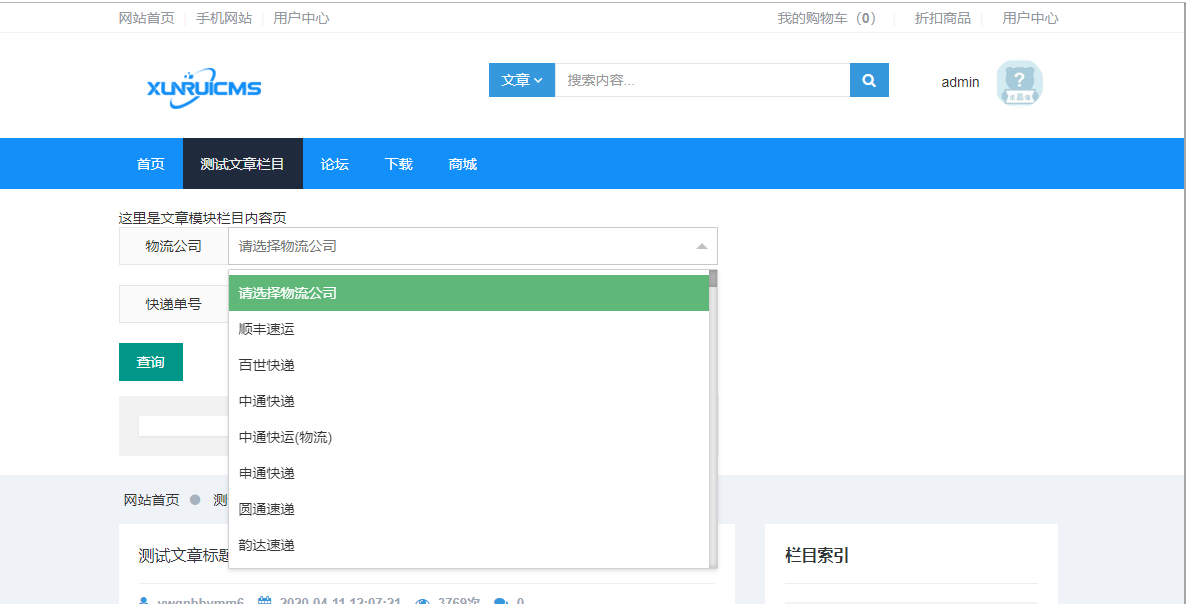Open the 手机网站 link
This screenshot has height=604, width=1186.
tap(224, 18)
